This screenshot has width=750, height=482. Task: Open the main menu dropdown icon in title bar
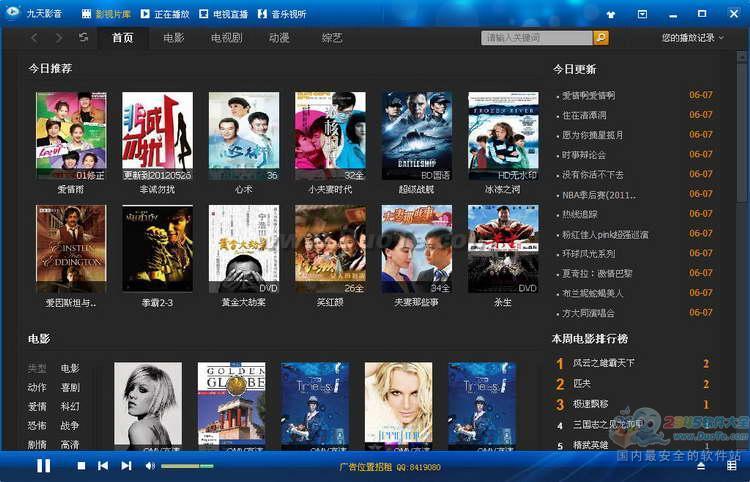pyautogui.click(x=642, y=14)
